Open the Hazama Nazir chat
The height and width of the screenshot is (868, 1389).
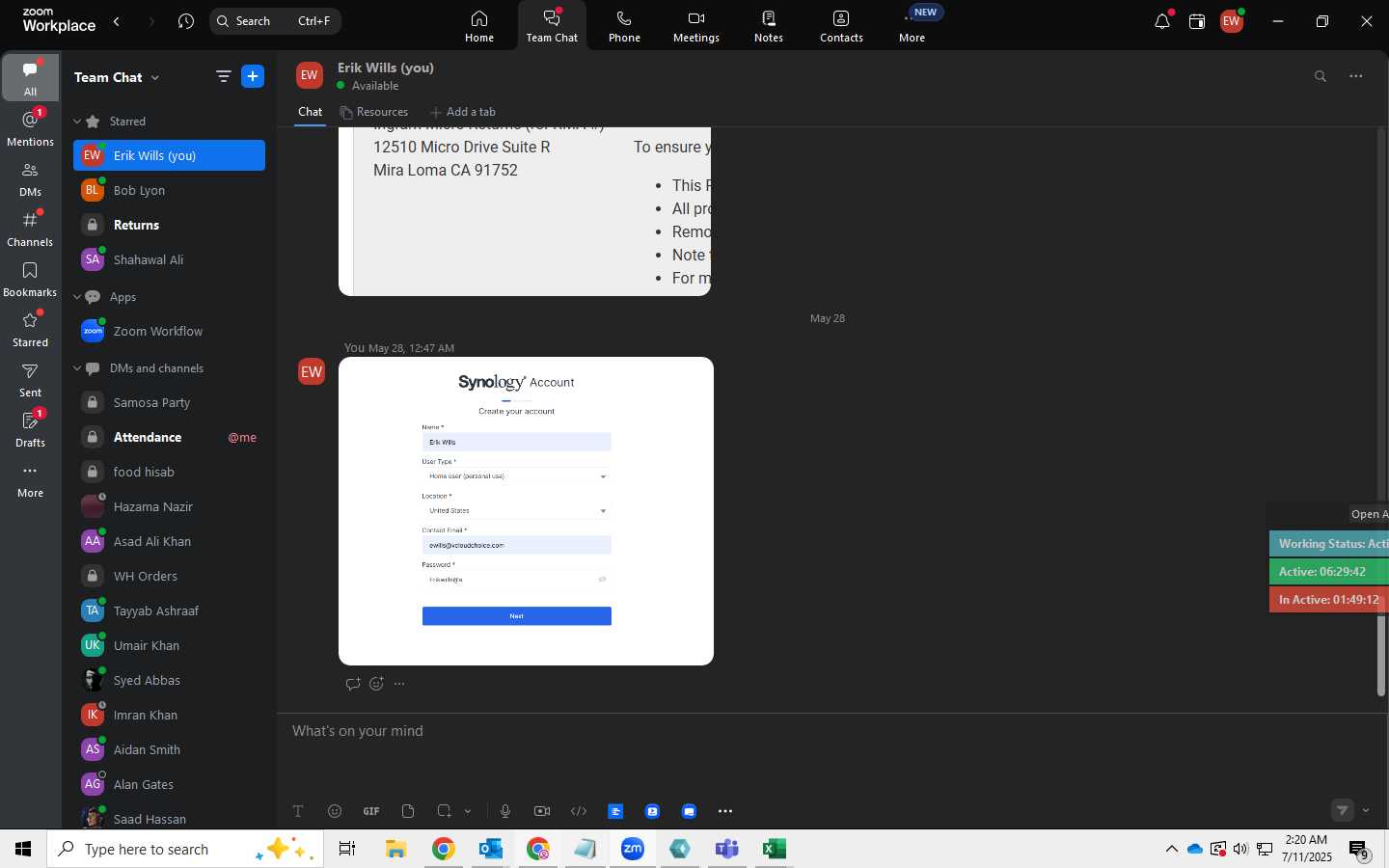click(x=169, y=506)
